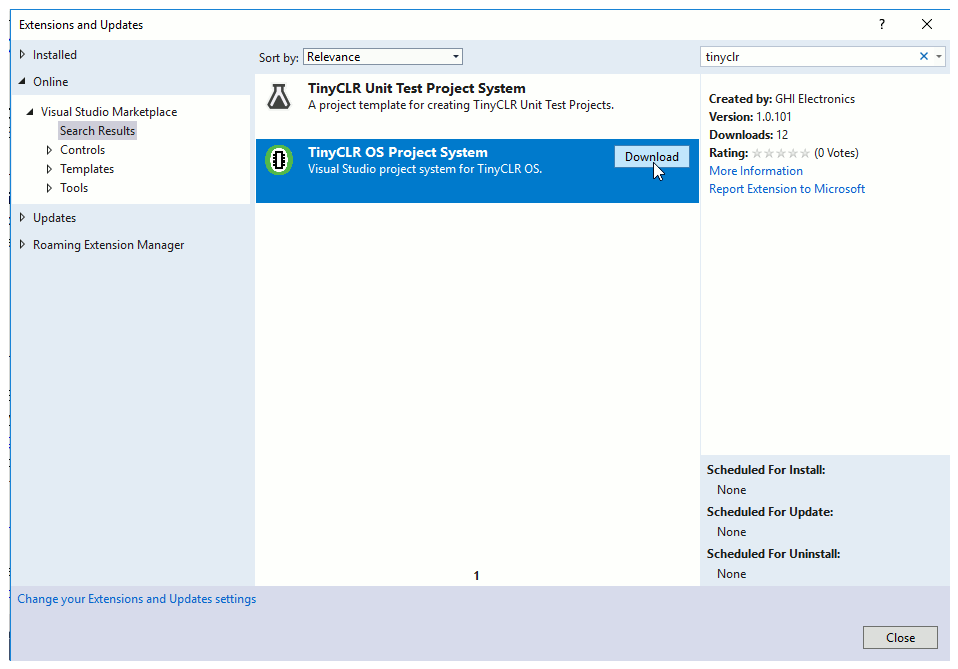This screenshot has height=669, width=958.
Task: Open the search box history dropdown arrow
Action: [x=939, y=57]
